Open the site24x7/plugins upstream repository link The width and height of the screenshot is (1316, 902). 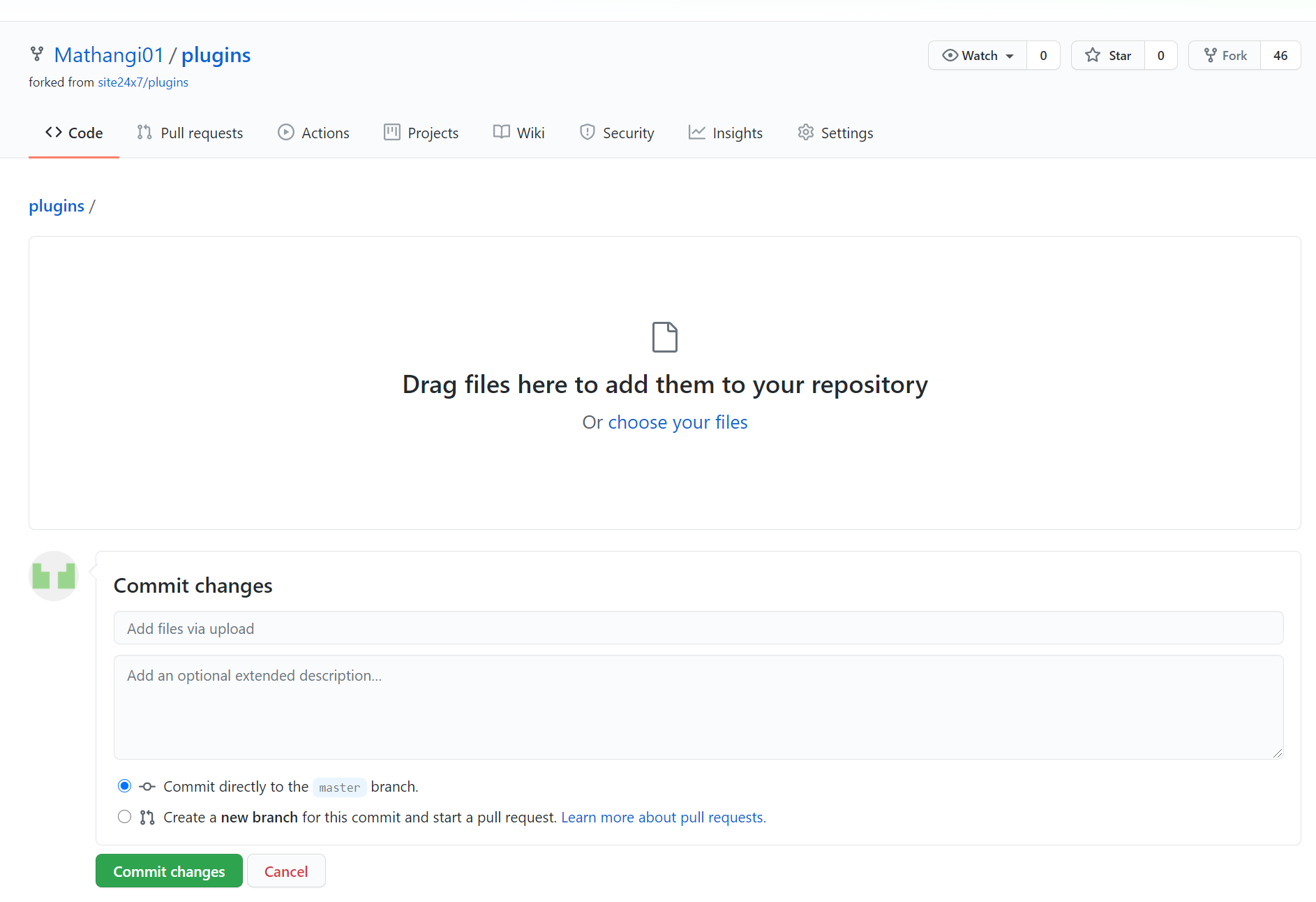tap(143, 82)
